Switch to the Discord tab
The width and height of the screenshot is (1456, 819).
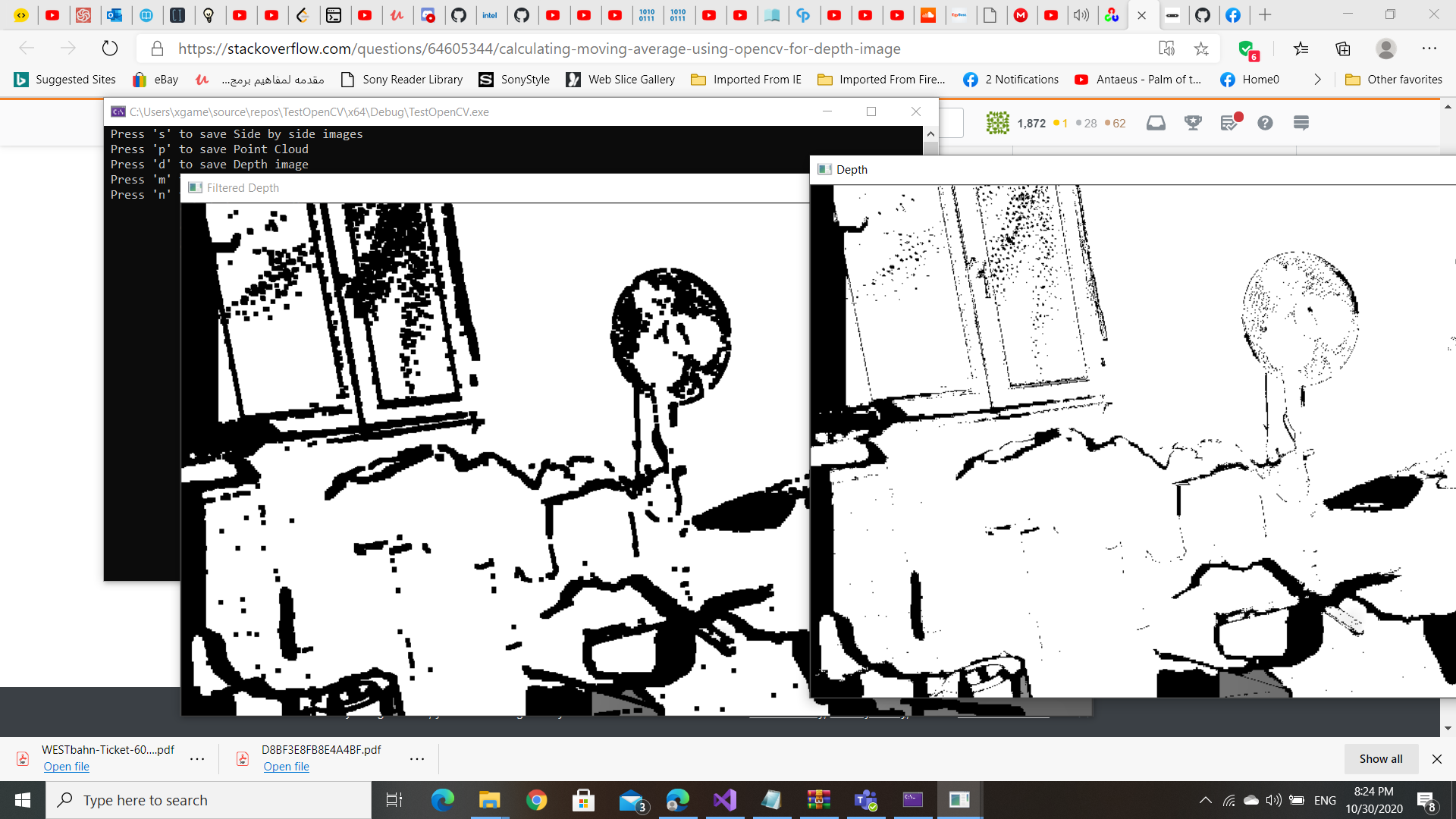[428, 15]
